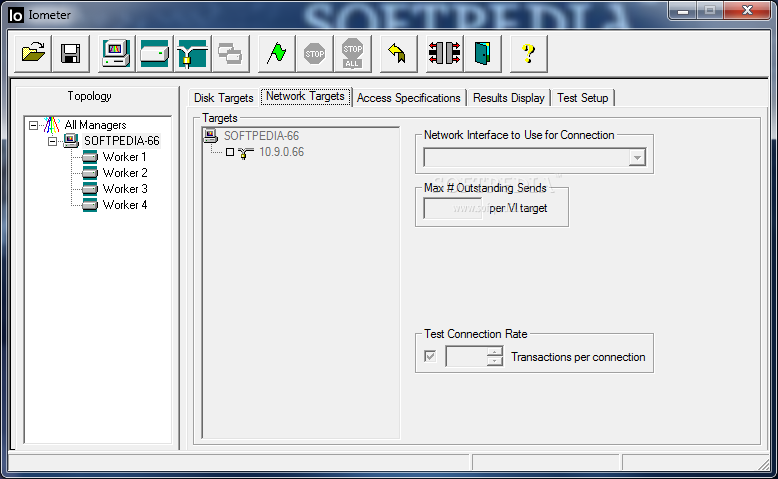The height and width of the screenshot is (479, 778).
Task: Exit Iometer via the door icon
Action: pos(482,53)
